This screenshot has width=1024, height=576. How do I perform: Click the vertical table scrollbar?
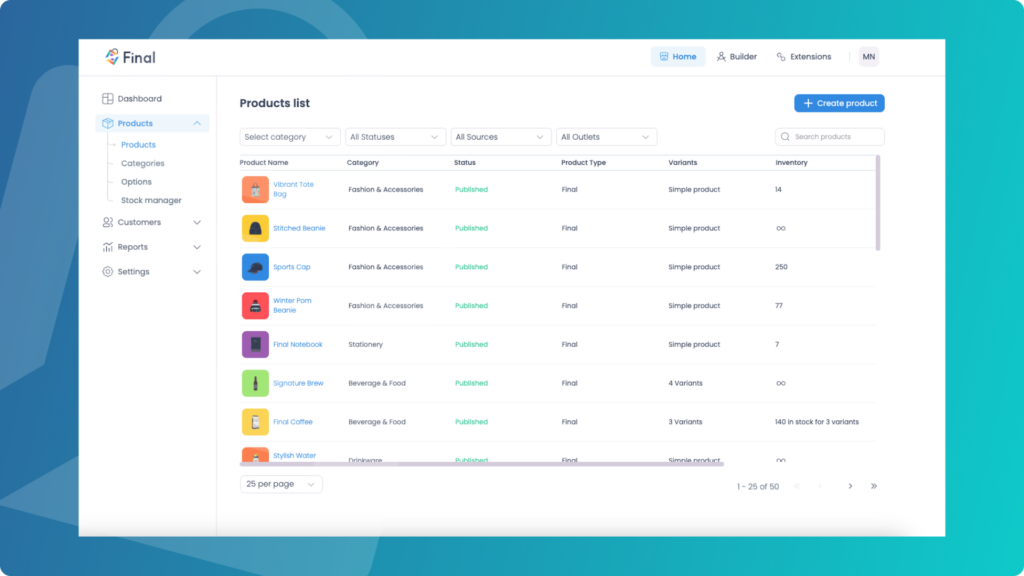point(878,203)
